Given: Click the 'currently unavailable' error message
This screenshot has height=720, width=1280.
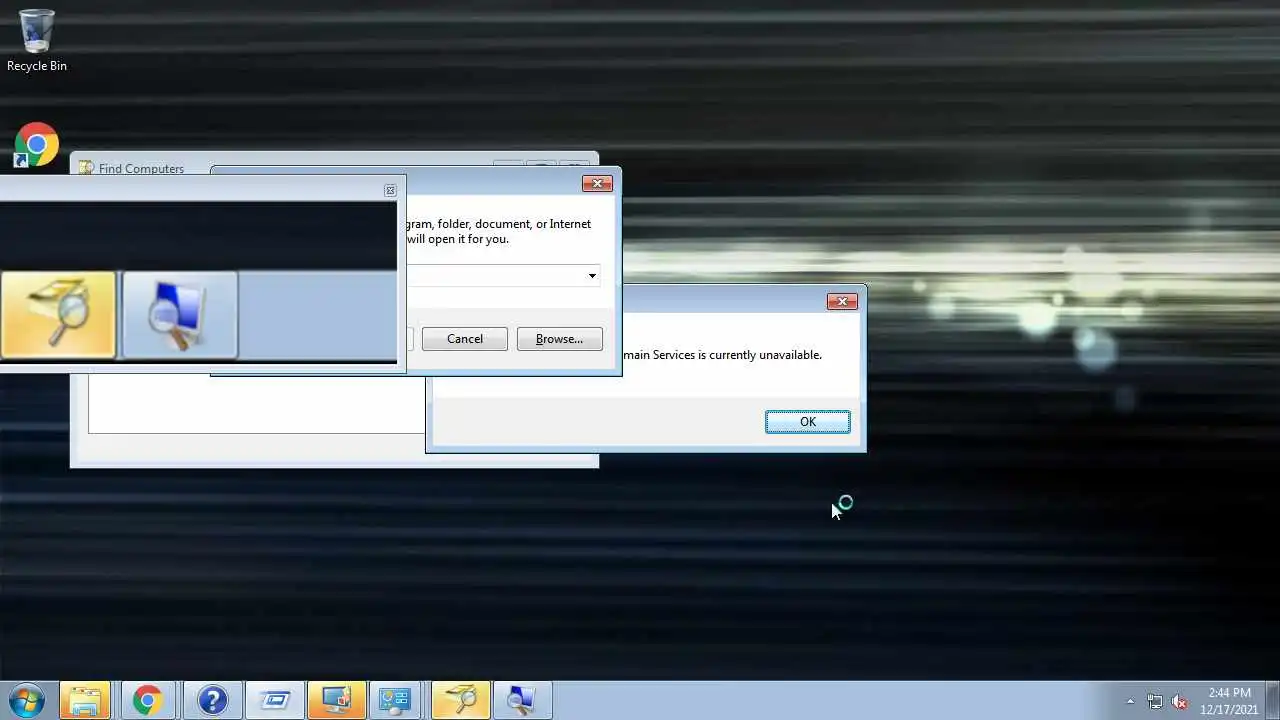Looking at the screenshot, I should pyautogui.click(x=722, y=355).
